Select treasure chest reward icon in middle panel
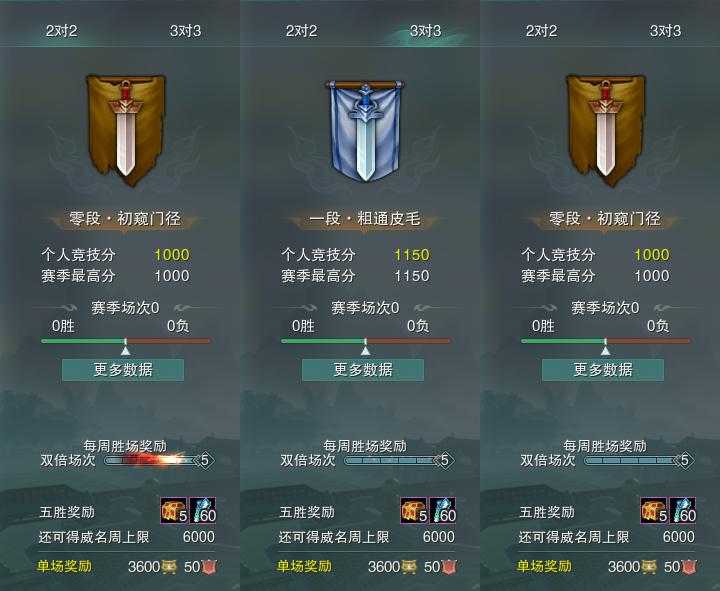The height and width of the screenshot is (591, 720). coord(414,510)
